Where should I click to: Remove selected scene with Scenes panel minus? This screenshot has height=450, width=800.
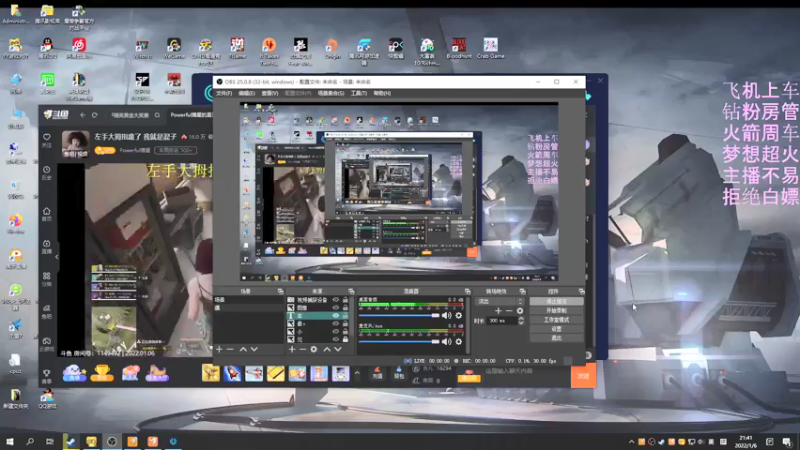230,349
